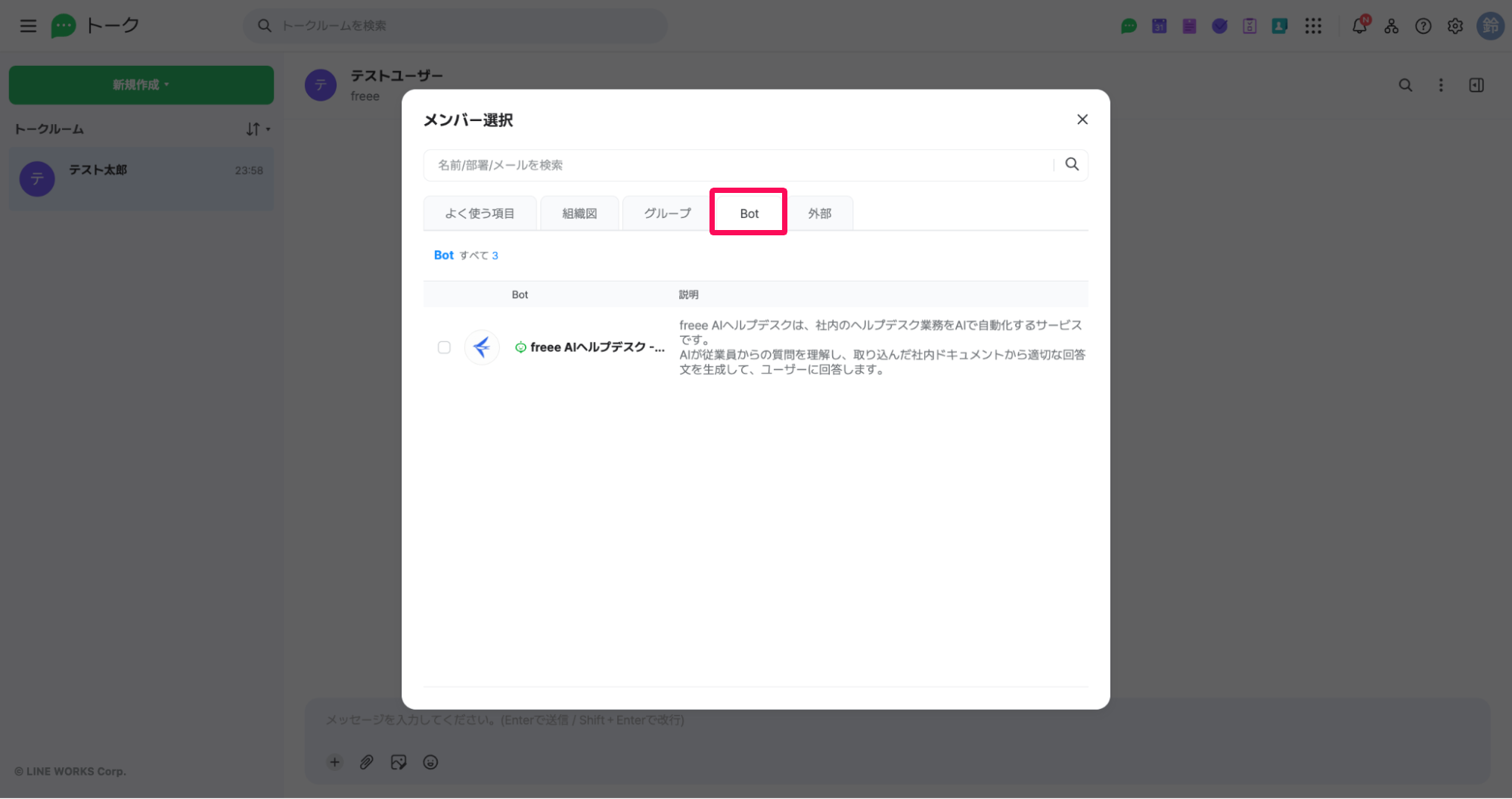Focus the トークルームを検索 search box

[455, 26]
